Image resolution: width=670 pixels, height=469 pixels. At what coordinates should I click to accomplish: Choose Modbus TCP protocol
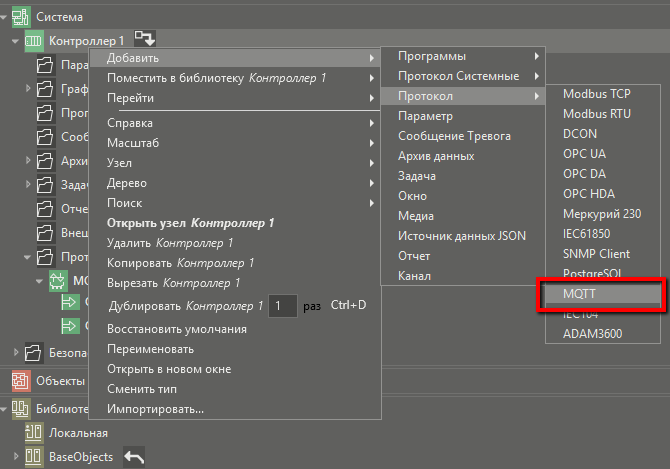[x=596, y=93]
